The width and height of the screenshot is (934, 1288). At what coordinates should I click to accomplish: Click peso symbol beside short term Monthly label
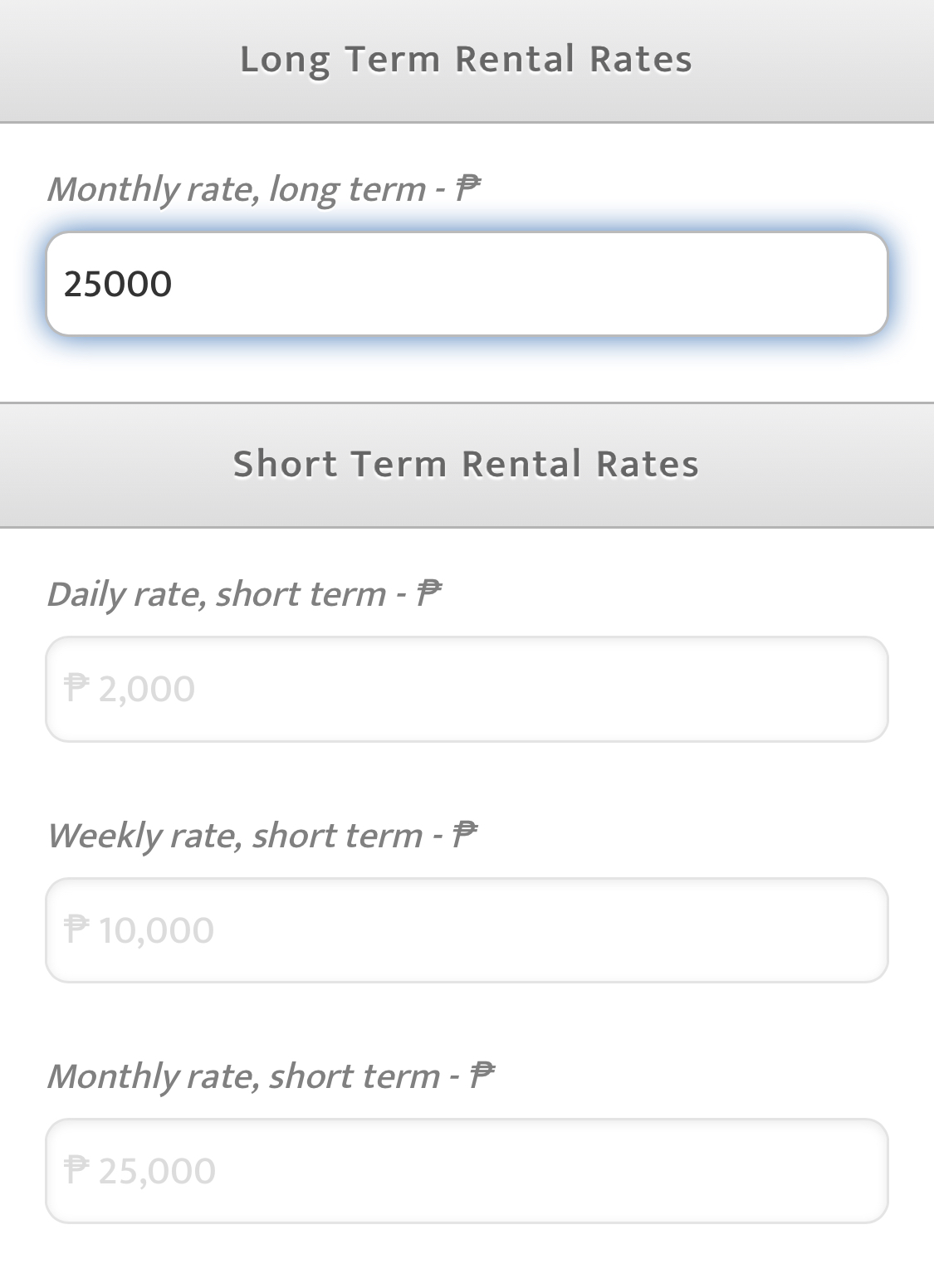click(481, 1075)
